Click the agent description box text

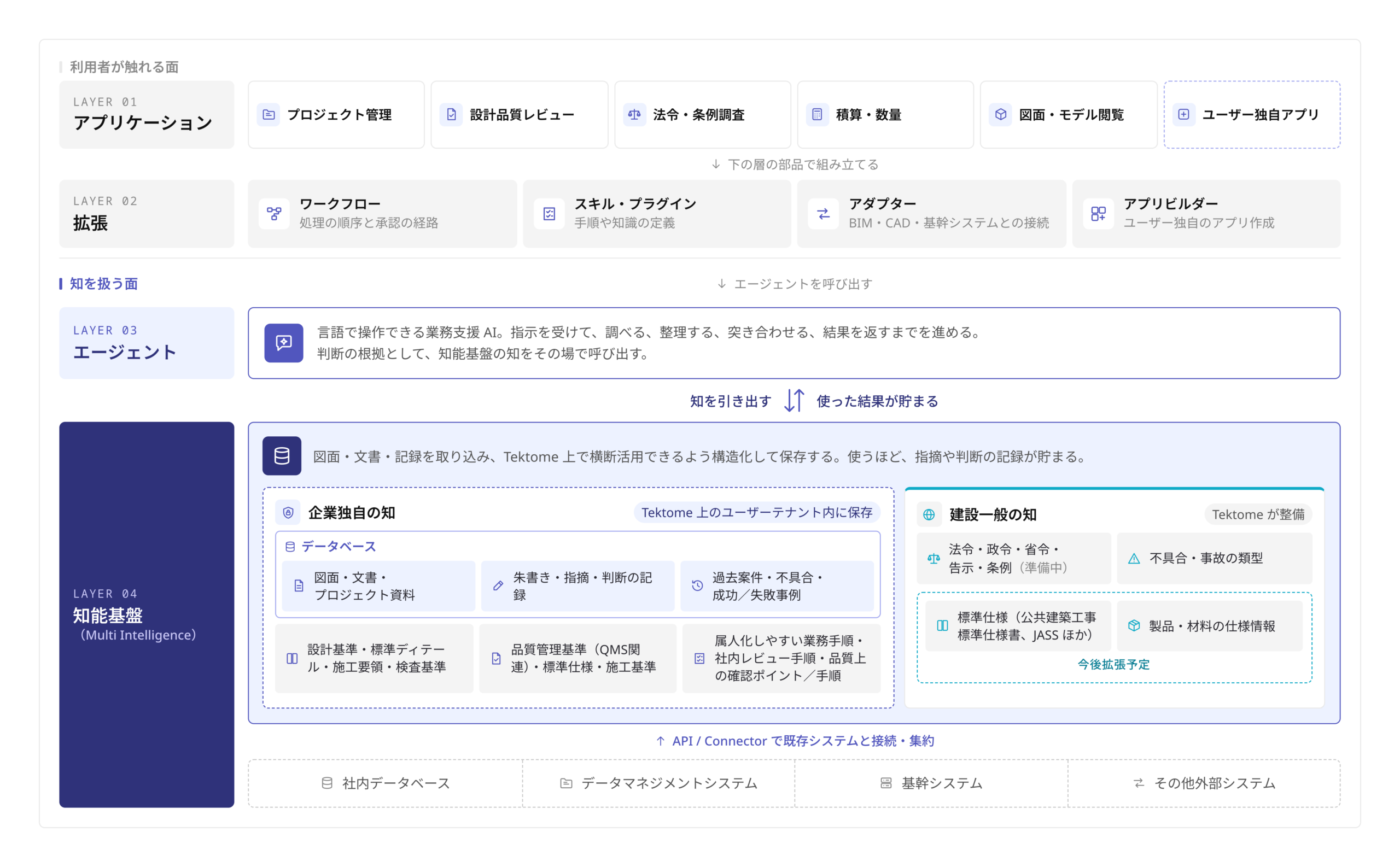coord(648,343)
